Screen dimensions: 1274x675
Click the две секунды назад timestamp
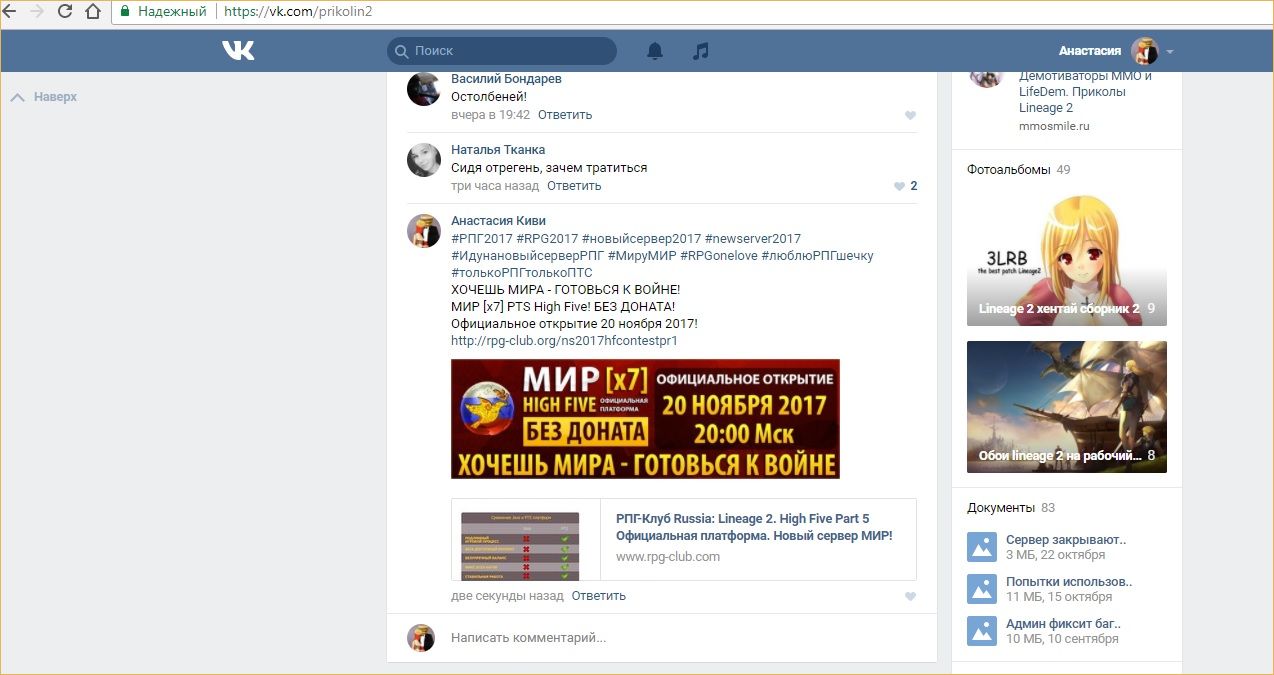[x=507, y=596]
